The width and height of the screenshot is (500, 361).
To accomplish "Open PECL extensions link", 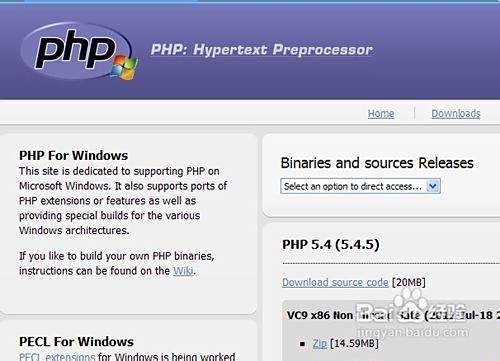I will (x=57, y=357).
